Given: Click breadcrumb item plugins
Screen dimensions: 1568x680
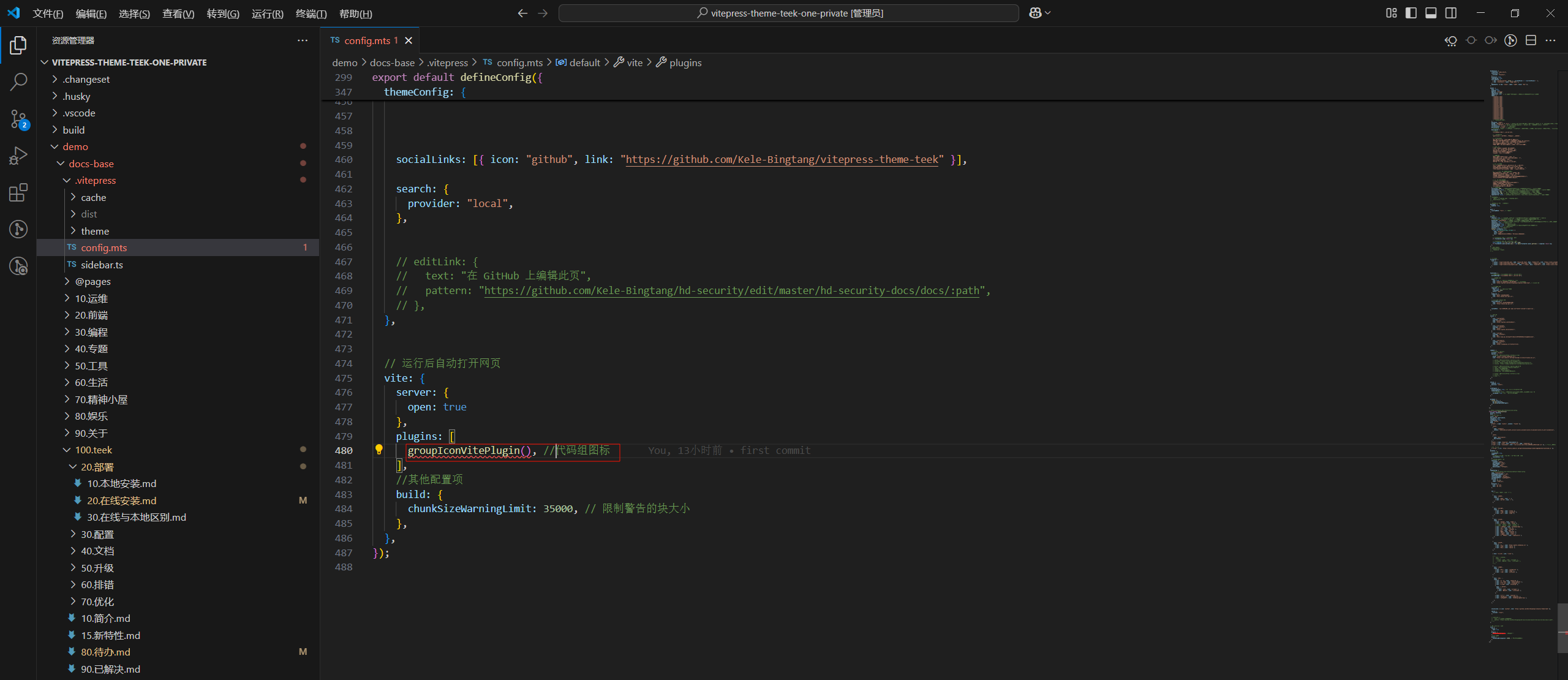Looking at the screenshot, I should coord(679,62).
